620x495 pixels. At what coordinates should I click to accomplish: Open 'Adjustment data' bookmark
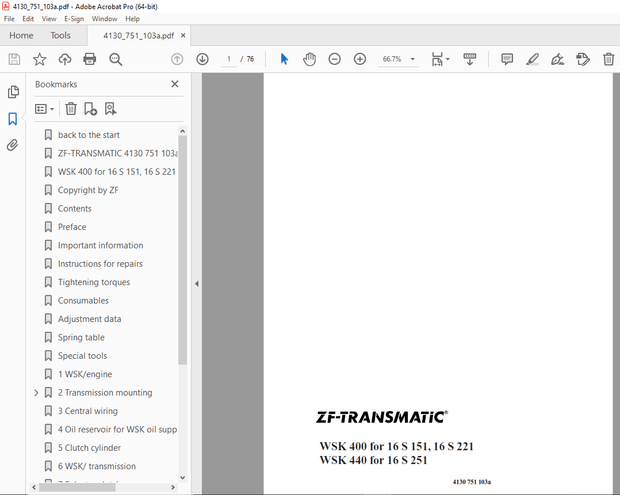89,319
